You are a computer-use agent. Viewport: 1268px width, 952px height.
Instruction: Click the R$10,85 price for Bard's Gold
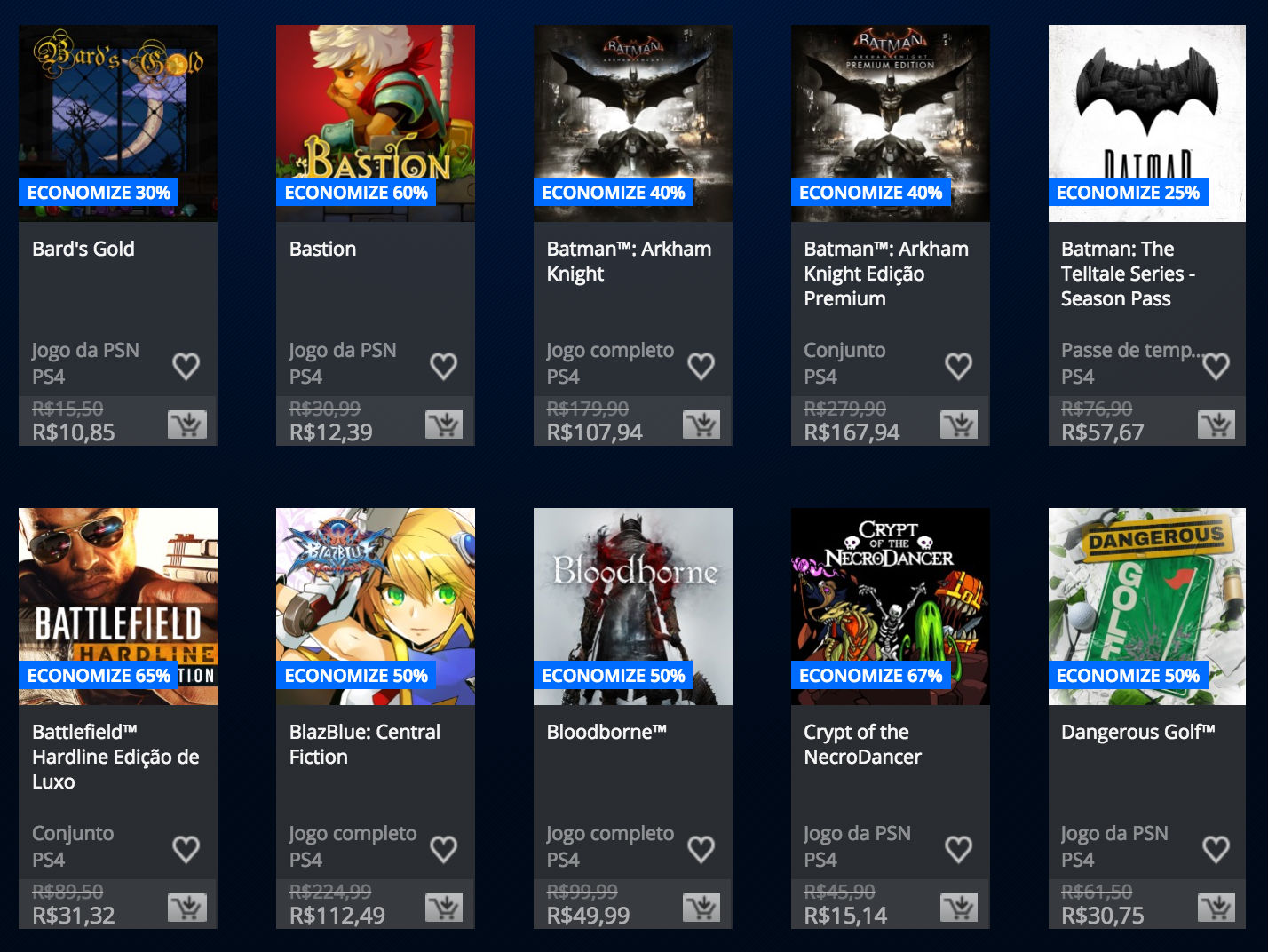click(74, 432)
